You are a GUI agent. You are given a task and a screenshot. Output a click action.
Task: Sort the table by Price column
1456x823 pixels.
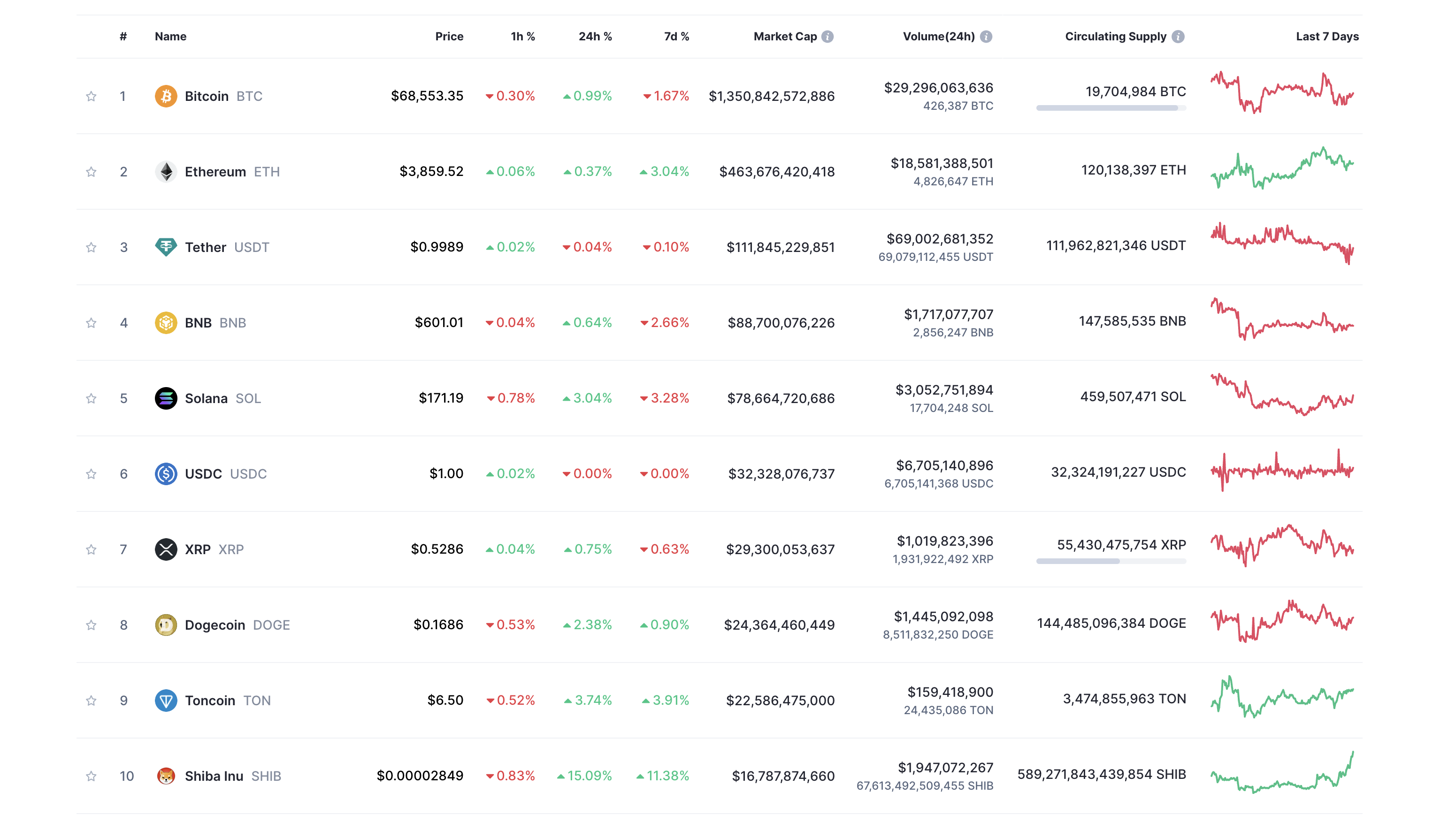pos(449,37)
